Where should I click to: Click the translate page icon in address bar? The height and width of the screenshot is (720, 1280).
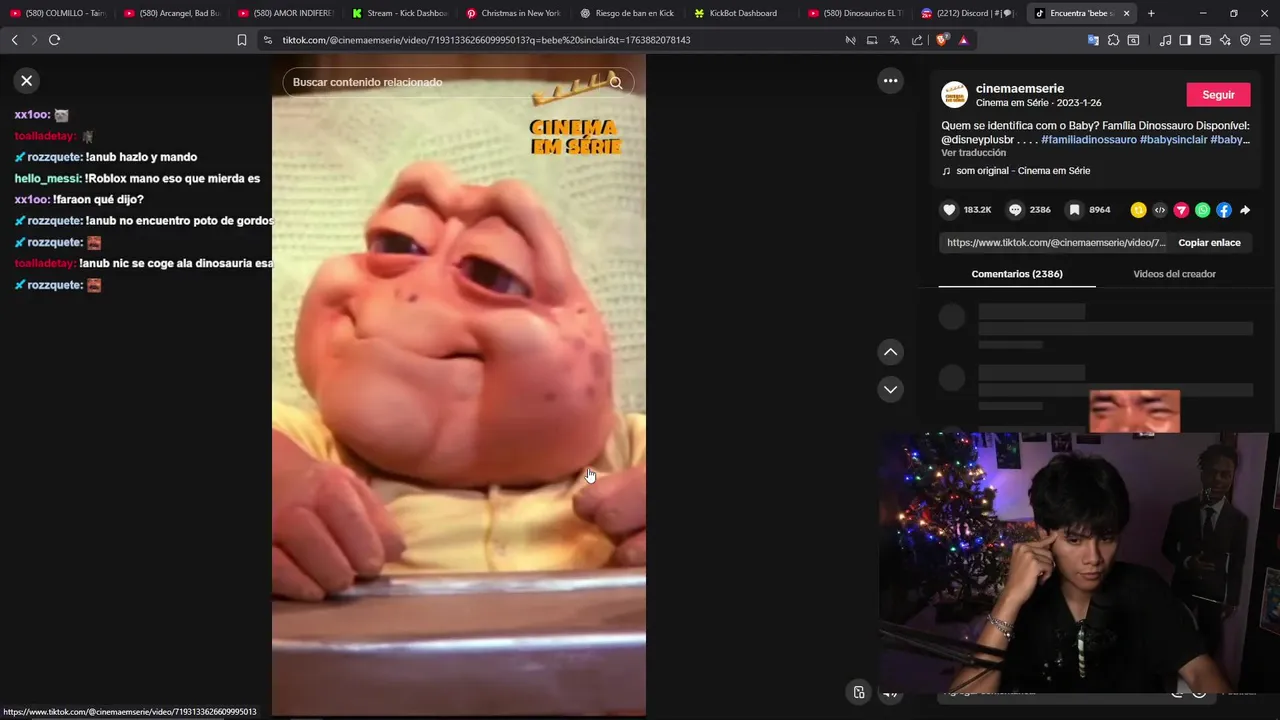(x=894, y=40)
